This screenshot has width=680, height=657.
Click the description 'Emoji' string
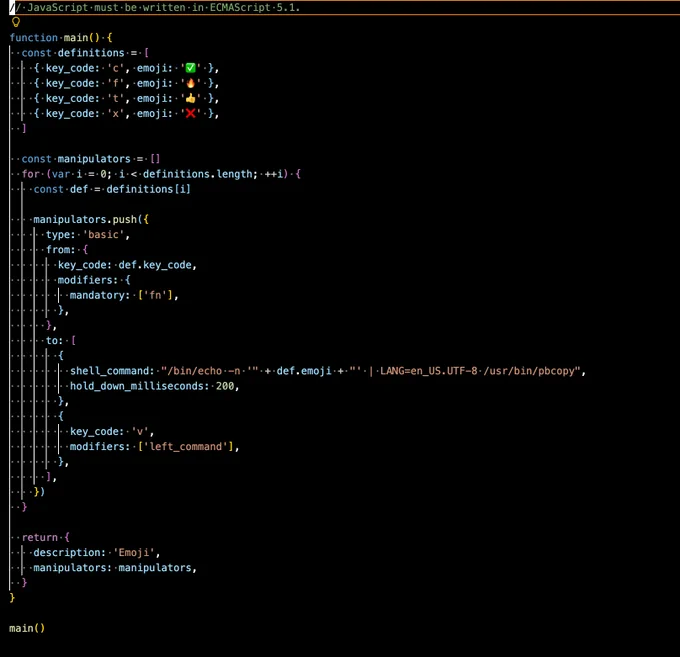tap(134, 552)
